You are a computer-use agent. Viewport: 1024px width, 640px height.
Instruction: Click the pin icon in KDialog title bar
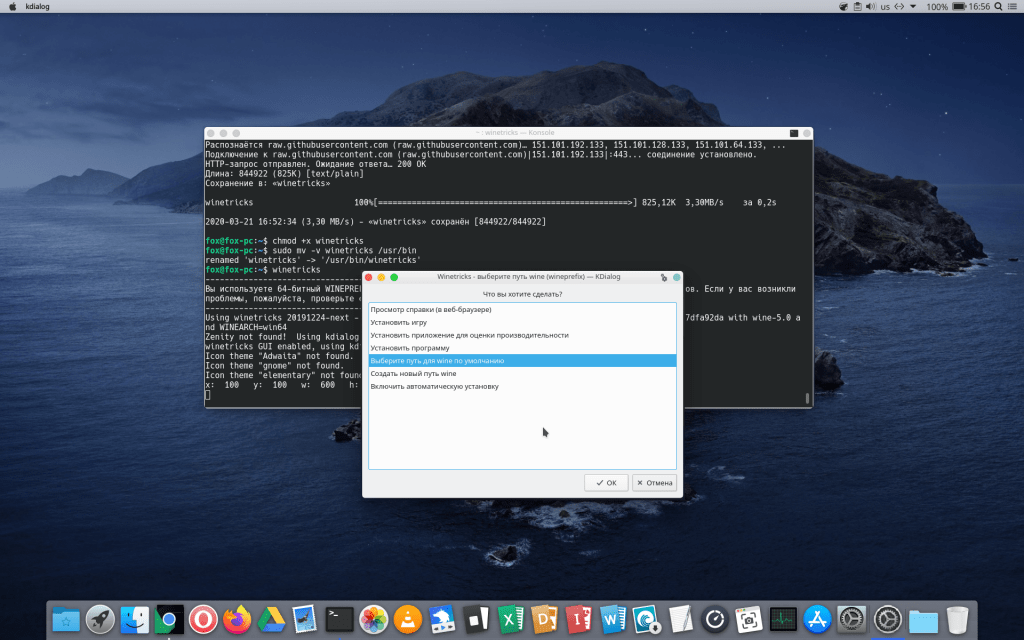[664, 278]
